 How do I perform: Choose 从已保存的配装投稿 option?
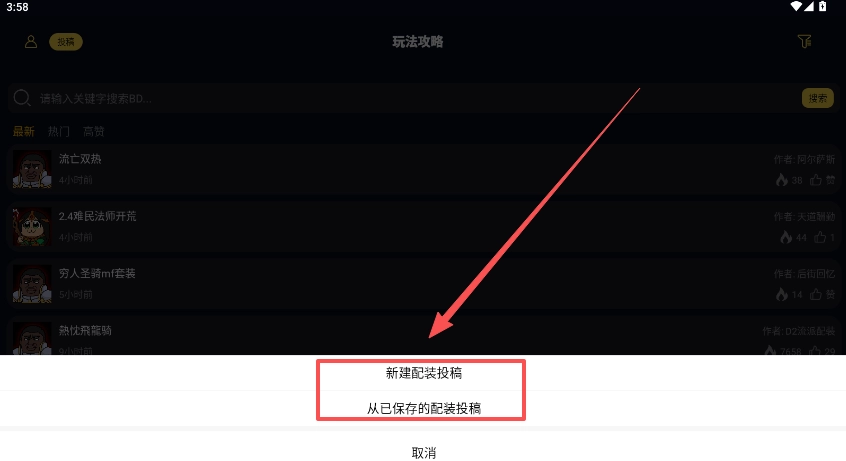pos(423,409)
